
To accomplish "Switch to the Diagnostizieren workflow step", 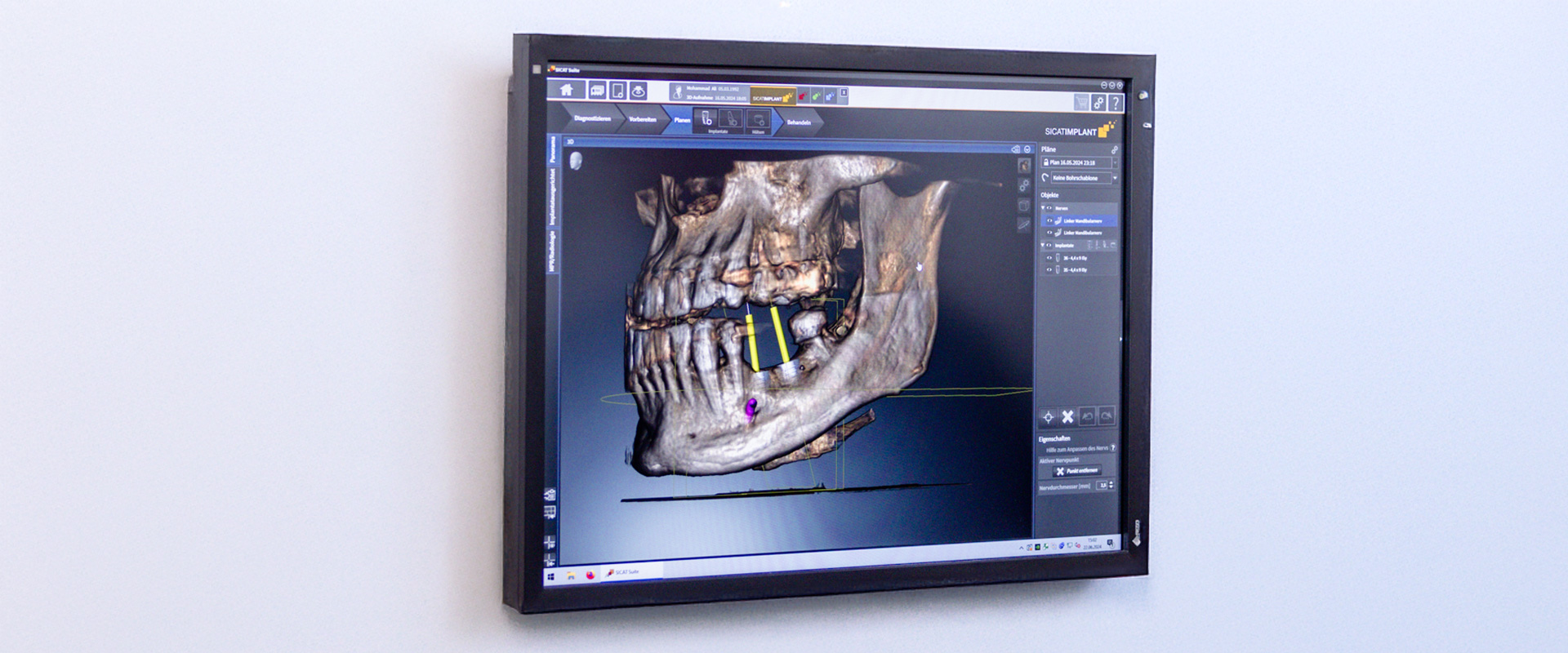I will [592, 118].
